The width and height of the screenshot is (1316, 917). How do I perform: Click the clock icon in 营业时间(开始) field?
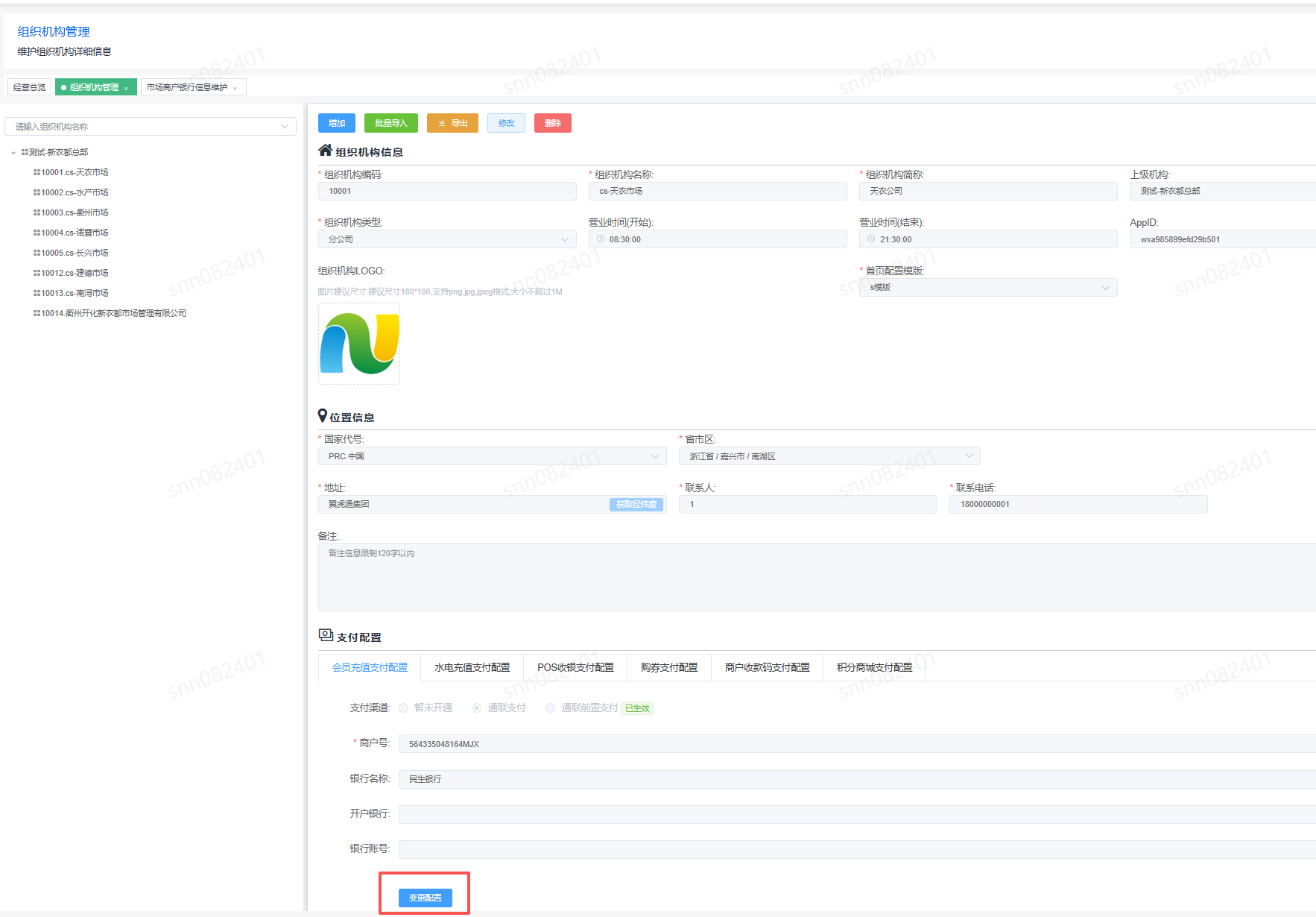click(x=601, y=239)
